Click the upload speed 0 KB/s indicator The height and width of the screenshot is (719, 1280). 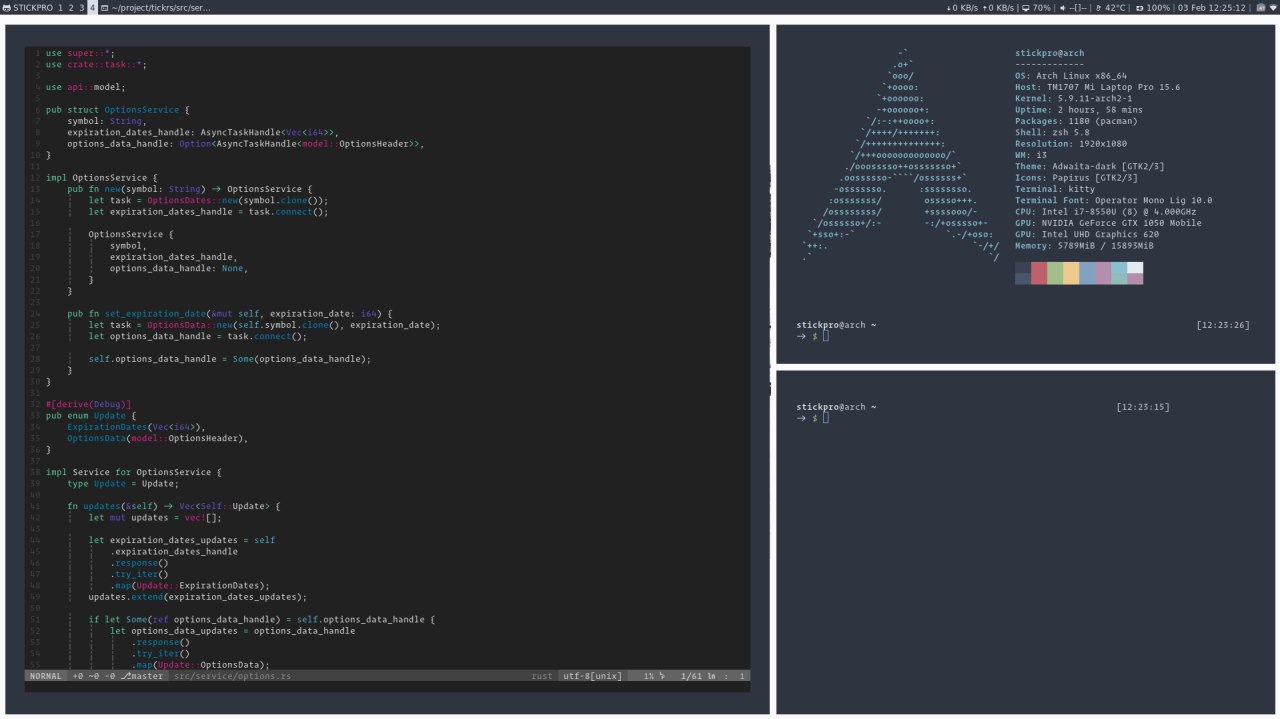999,7
